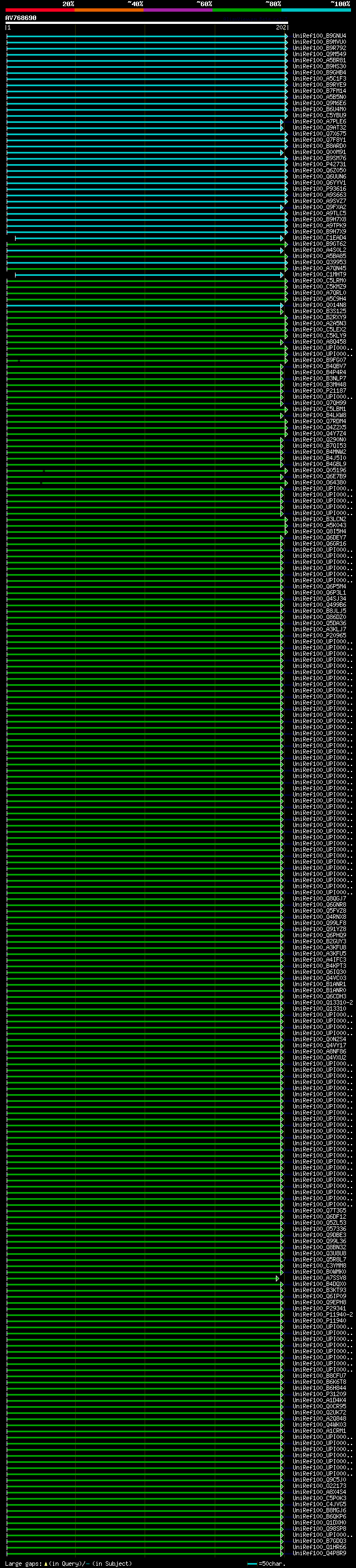Screen dimensions: 356x1568
Task: Select label UniRef100_P93616
Action: click(x=319, y=189)
